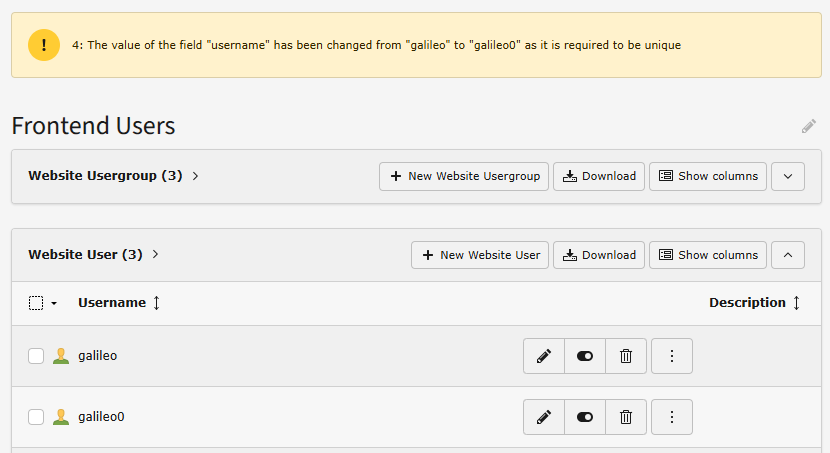Click the galileo0 user avatar icon

[61, 416]
